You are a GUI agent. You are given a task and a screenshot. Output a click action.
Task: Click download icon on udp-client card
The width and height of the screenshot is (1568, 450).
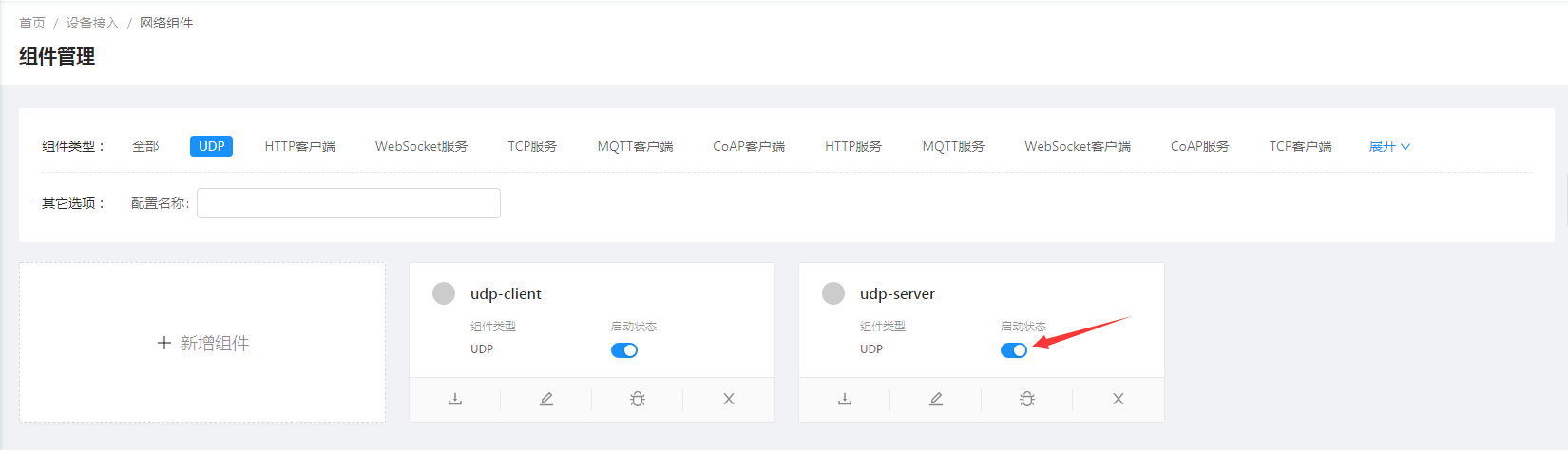click(455, 400)
